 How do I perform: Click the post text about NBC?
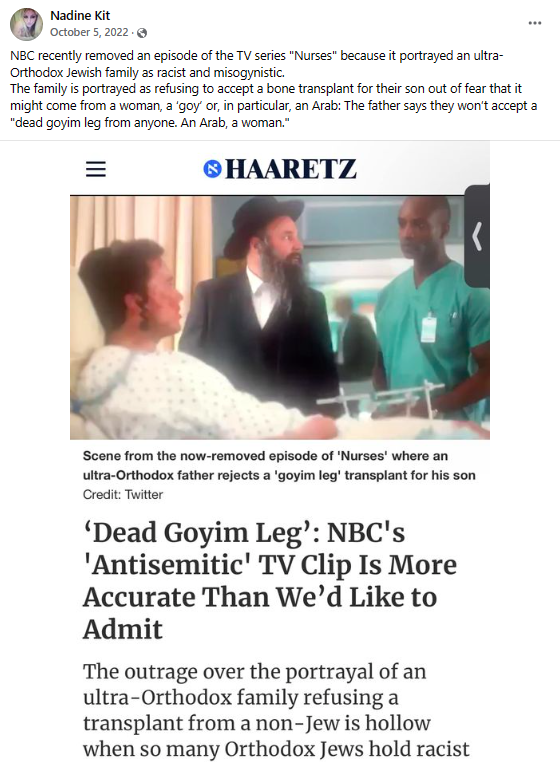(x=257, y=64)
